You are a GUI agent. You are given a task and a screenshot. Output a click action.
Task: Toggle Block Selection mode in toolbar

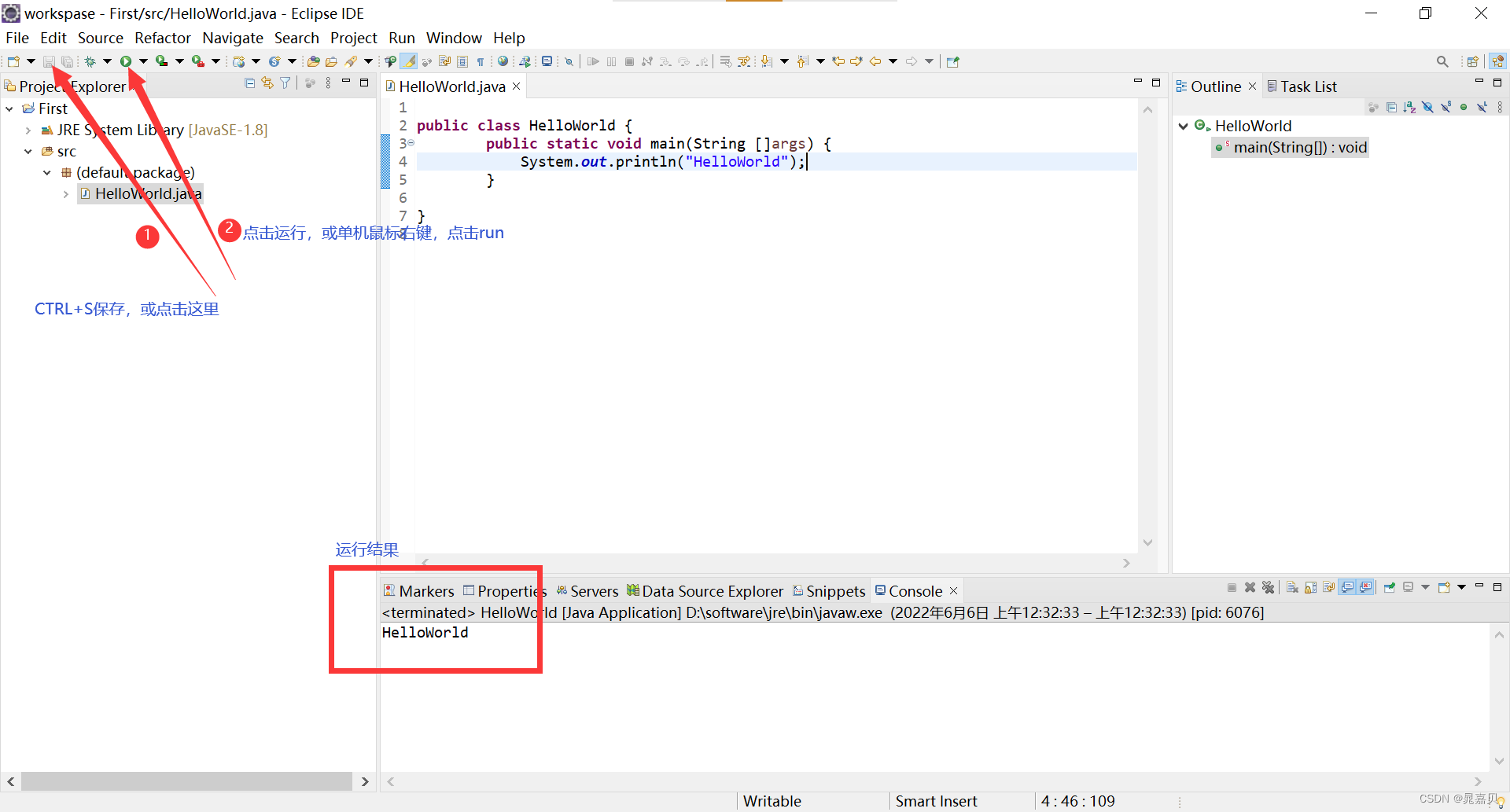click(462, 61)
